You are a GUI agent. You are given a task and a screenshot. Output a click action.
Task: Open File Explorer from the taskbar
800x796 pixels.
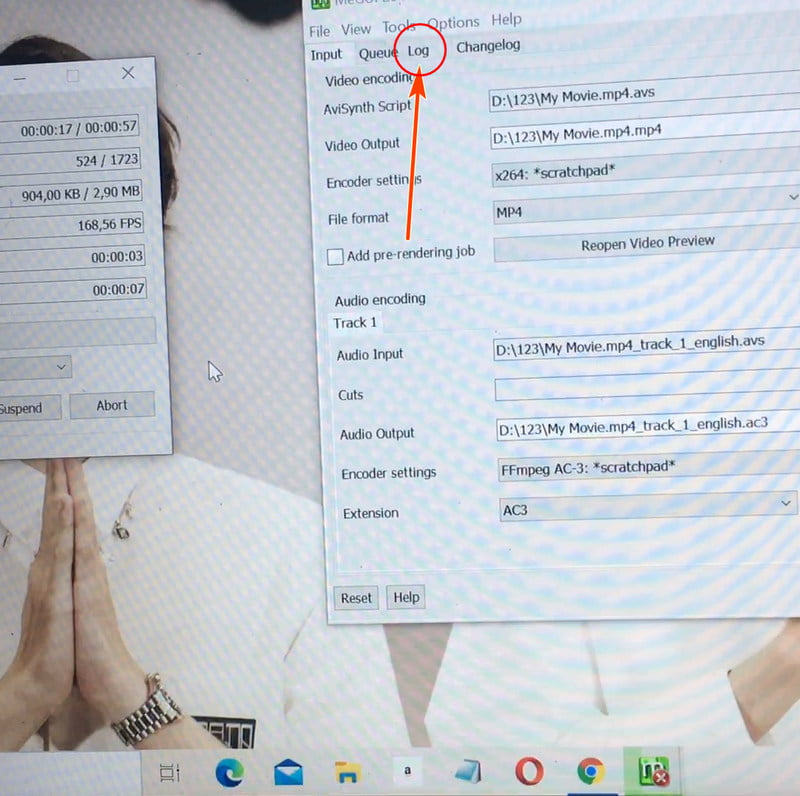(347, 772)
